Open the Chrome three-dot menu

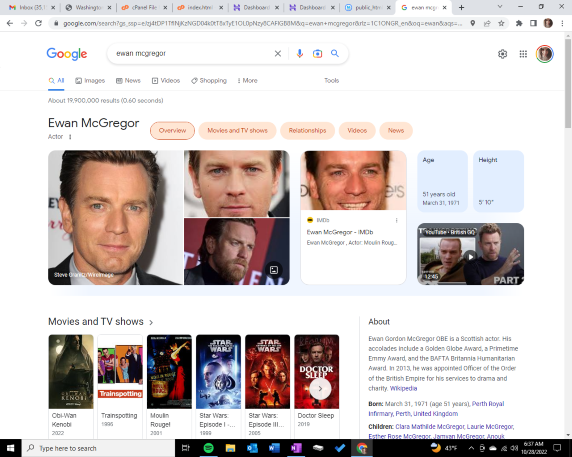(x=562, y=23)
